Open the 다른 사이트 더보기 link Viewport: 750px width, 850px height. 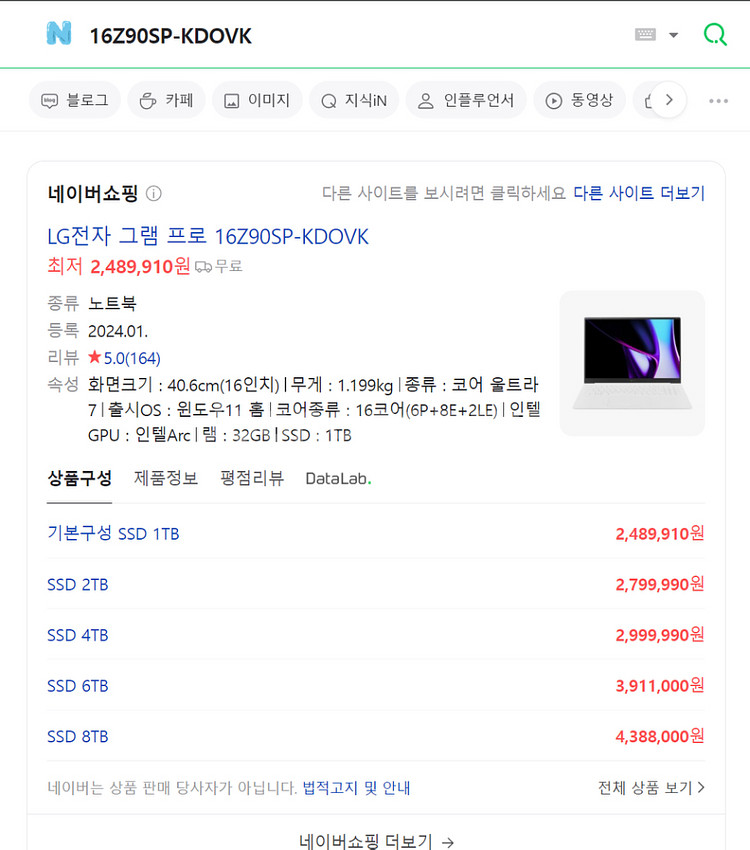(639, 193)
